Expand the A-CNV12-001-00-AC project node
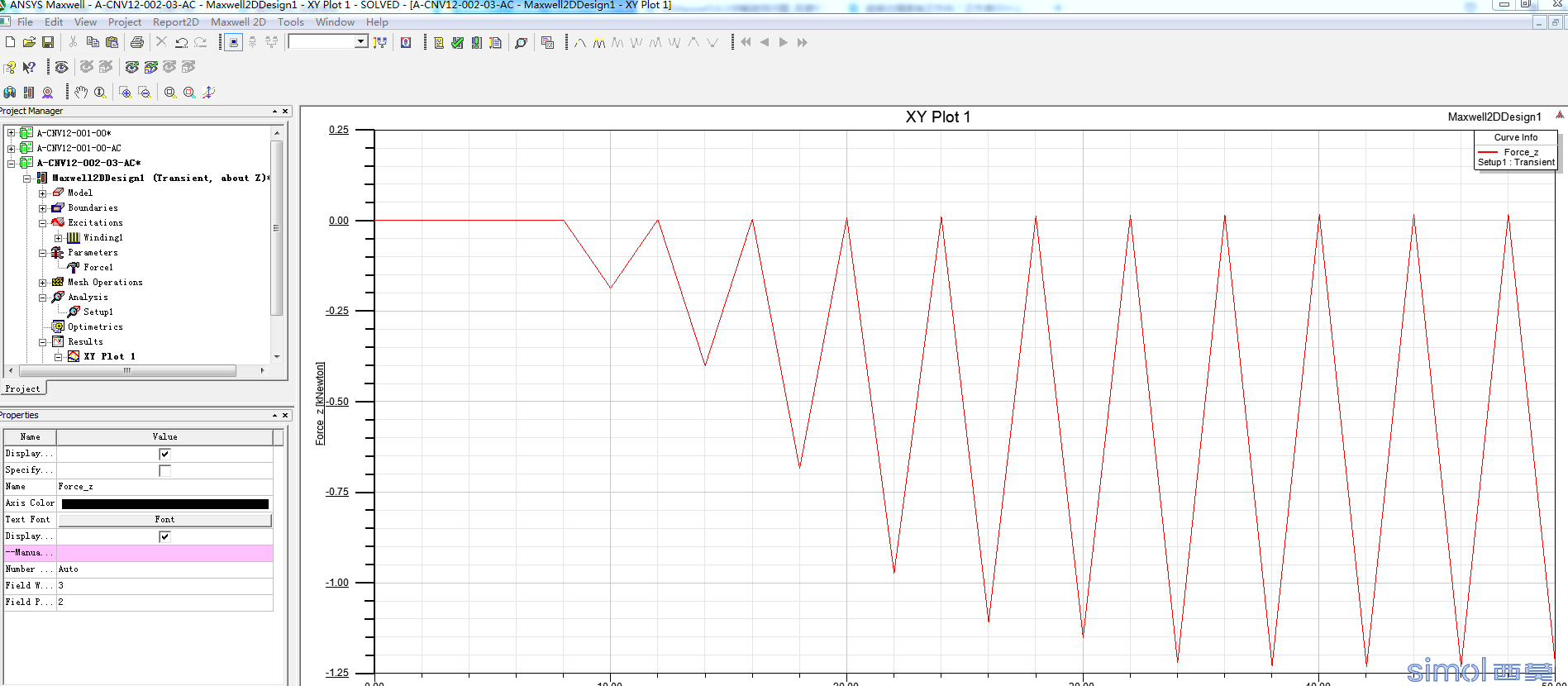This screenshot has height=686, width=1568. (x=11, y=148)
